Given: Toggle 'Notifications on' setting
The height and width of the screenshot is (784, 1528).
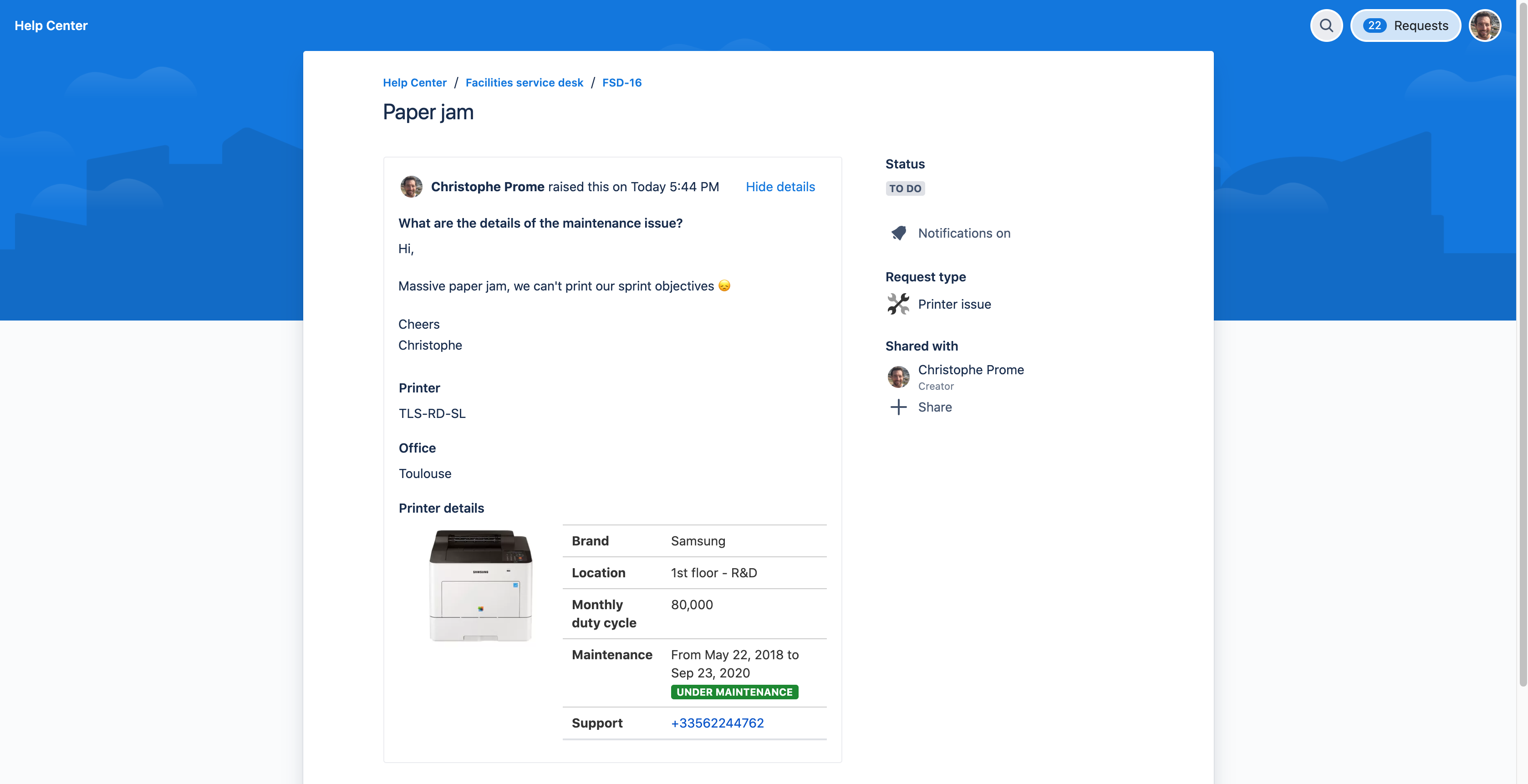Looking at the screenshot, I should coord(964,233).
